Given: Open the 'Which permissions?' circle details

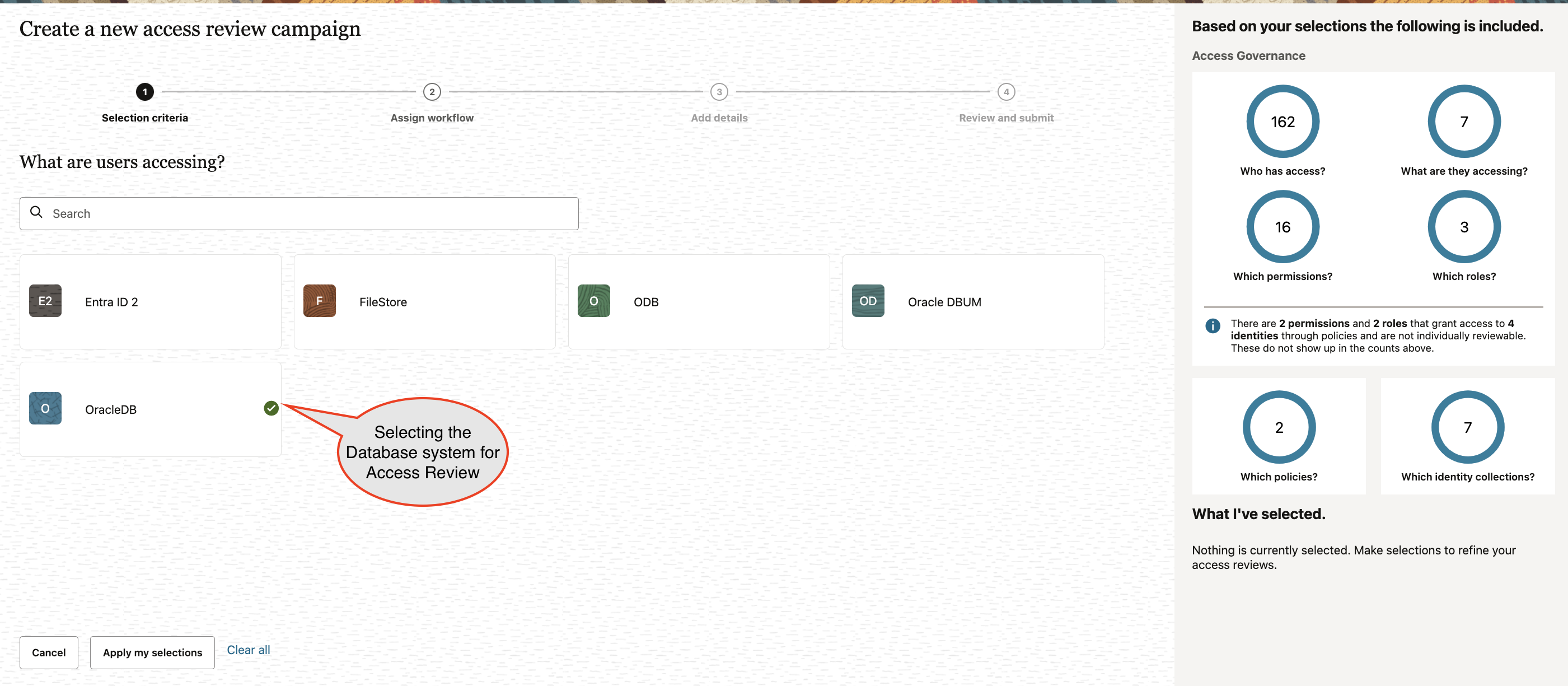Looking at the screenshot, I should coord(1283,226).
